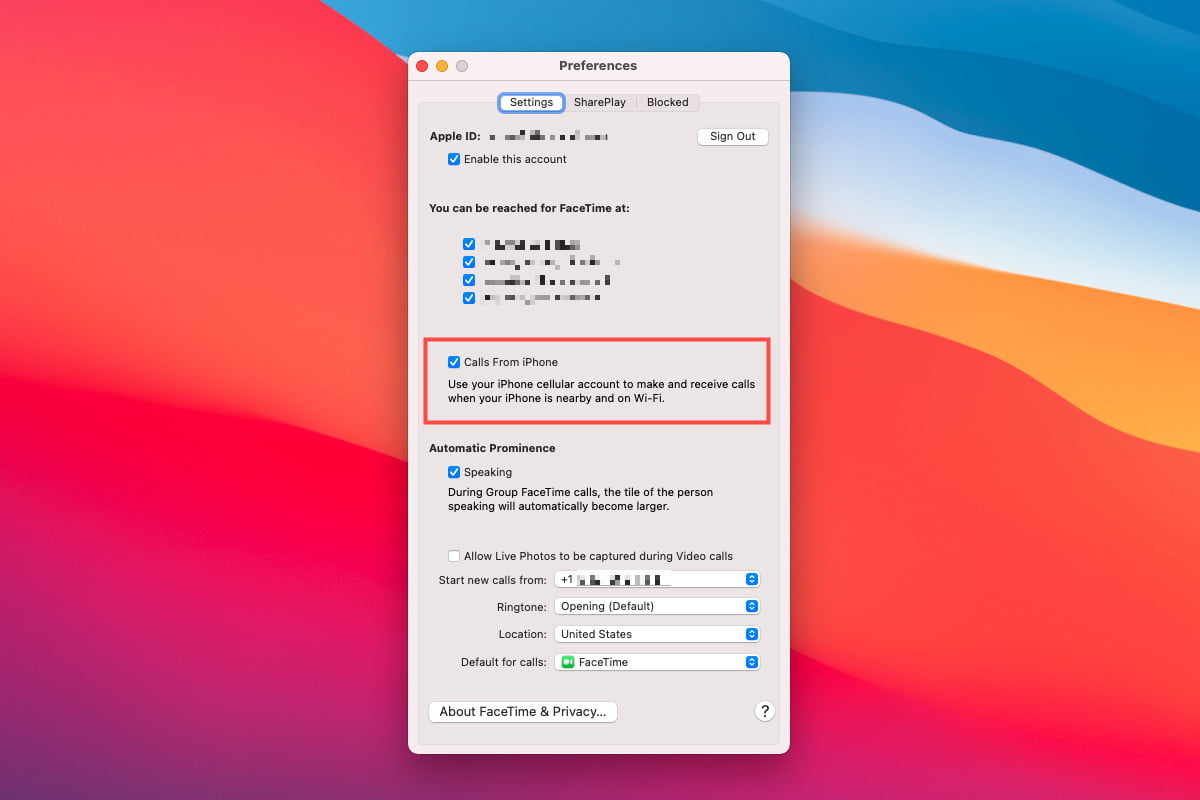The width and height of the screenshot is (1200, 800).
Task: Close the Preferences window
Action: pyautogui.click(x=422, y=65)
